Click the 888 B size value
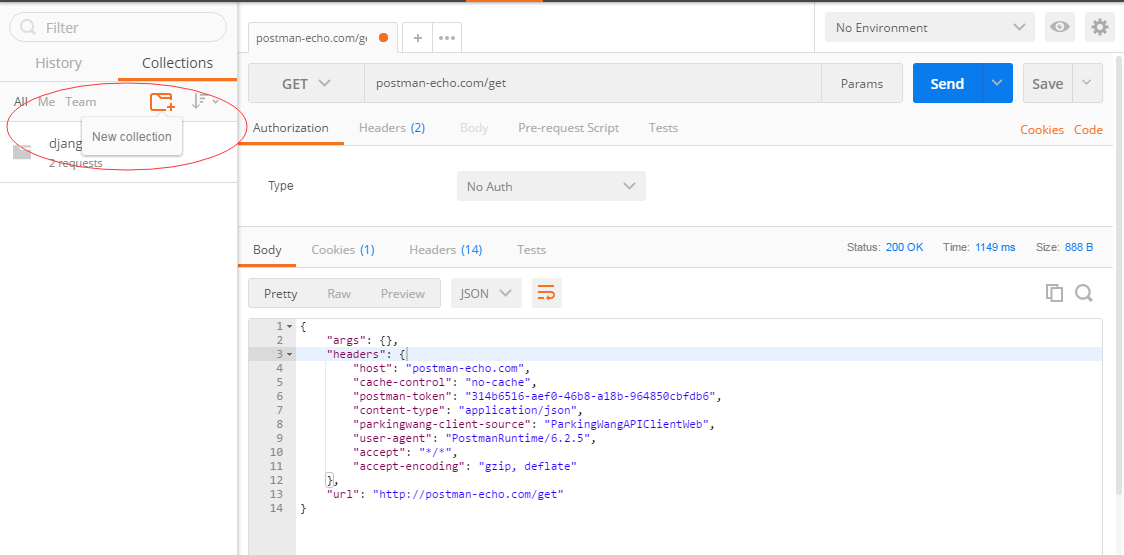Screen dimensions: 1124x555 coord(1079,247)
